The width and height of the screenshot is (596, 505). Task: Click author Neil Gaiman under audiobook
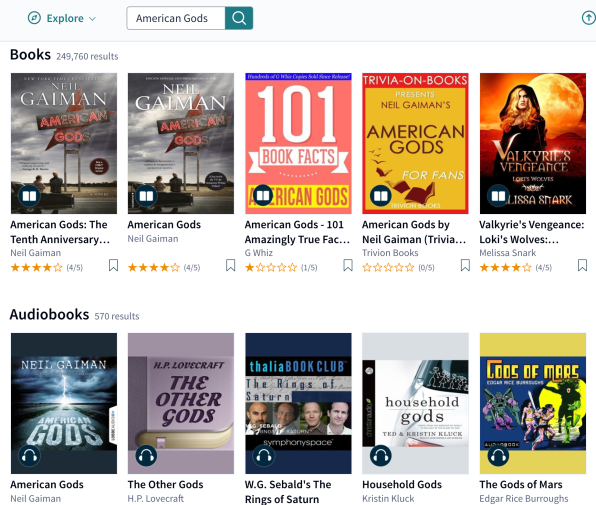point(36,499)
